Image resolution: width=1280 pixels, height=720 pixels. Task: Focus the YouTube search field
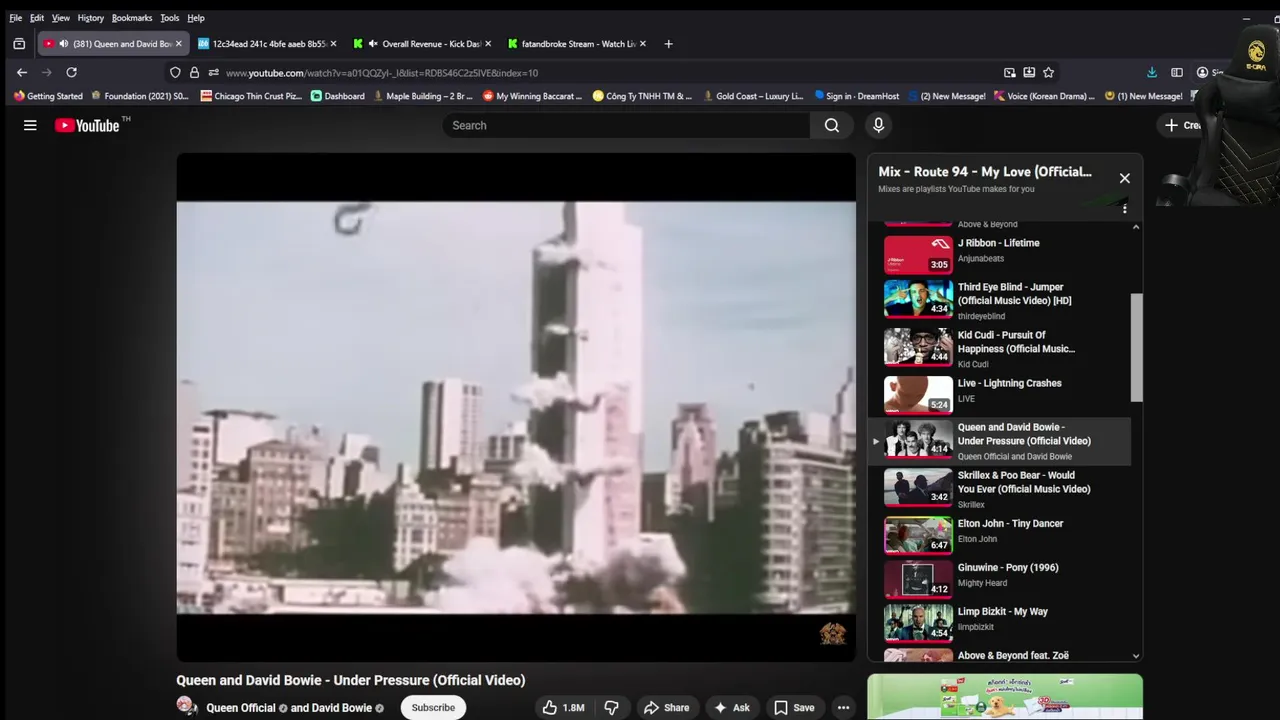[626, 125]
